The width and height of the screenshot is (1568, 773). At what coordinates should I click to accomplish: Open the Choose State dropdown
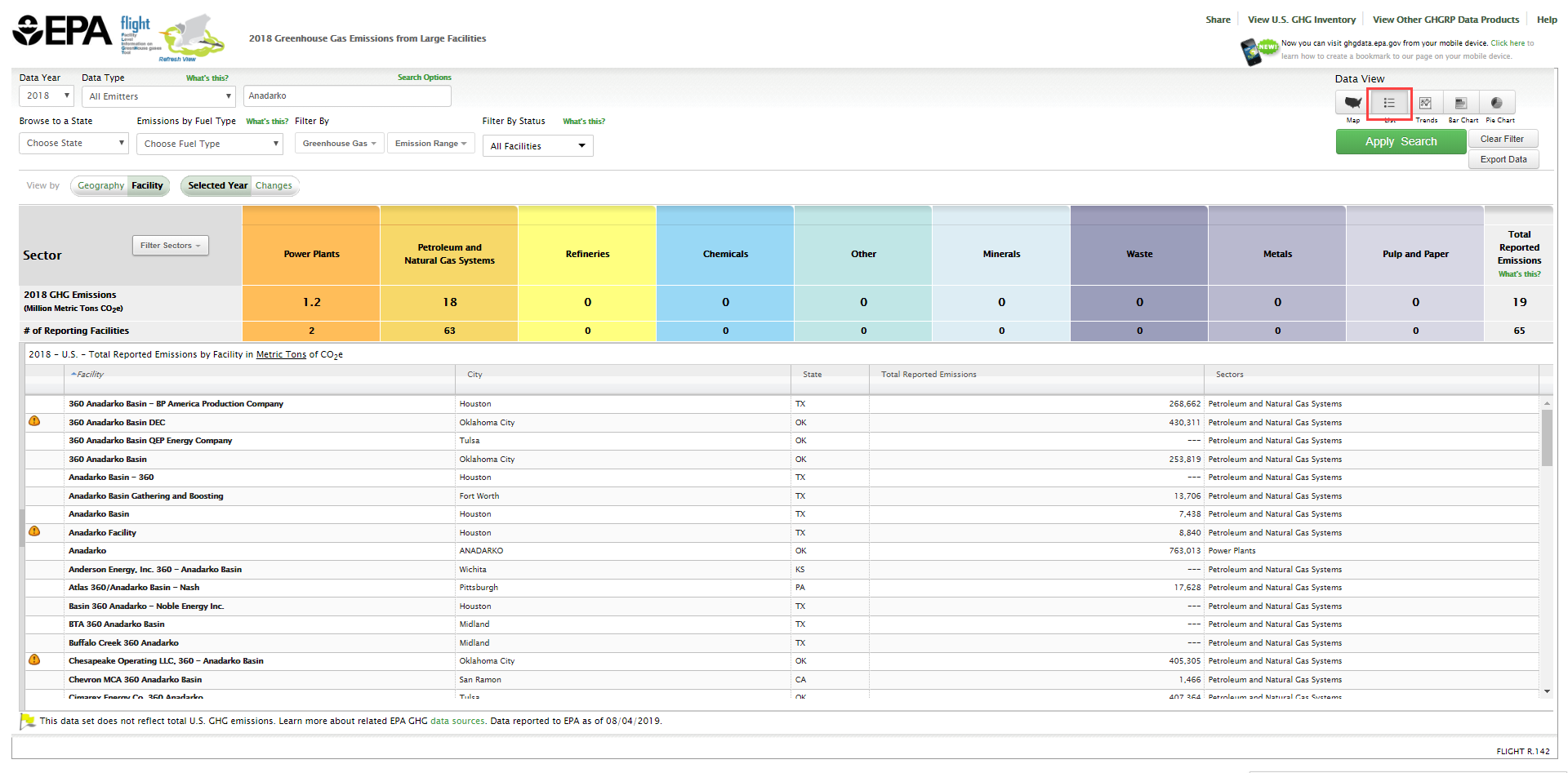74,144
